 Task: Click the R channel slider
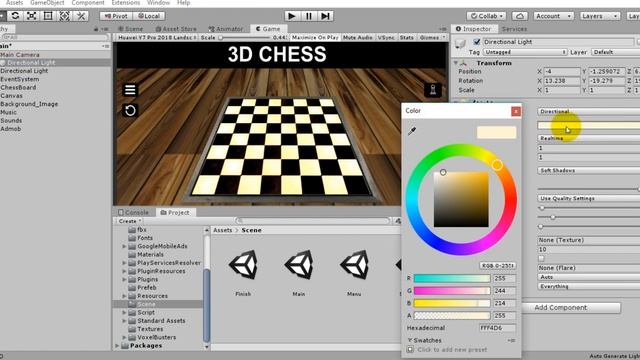coord(452,278)
